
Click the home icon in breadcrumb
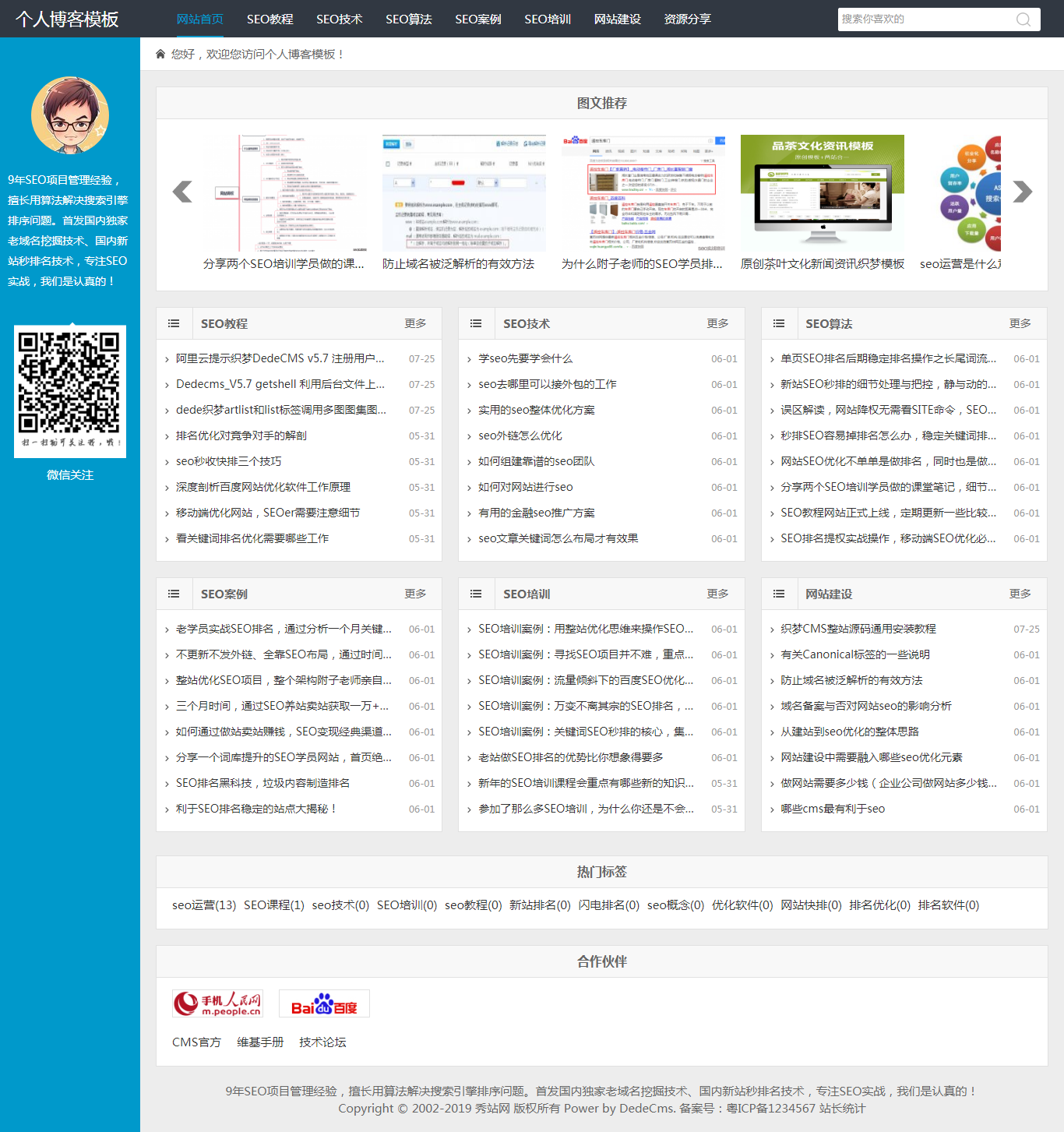[160, 54]
